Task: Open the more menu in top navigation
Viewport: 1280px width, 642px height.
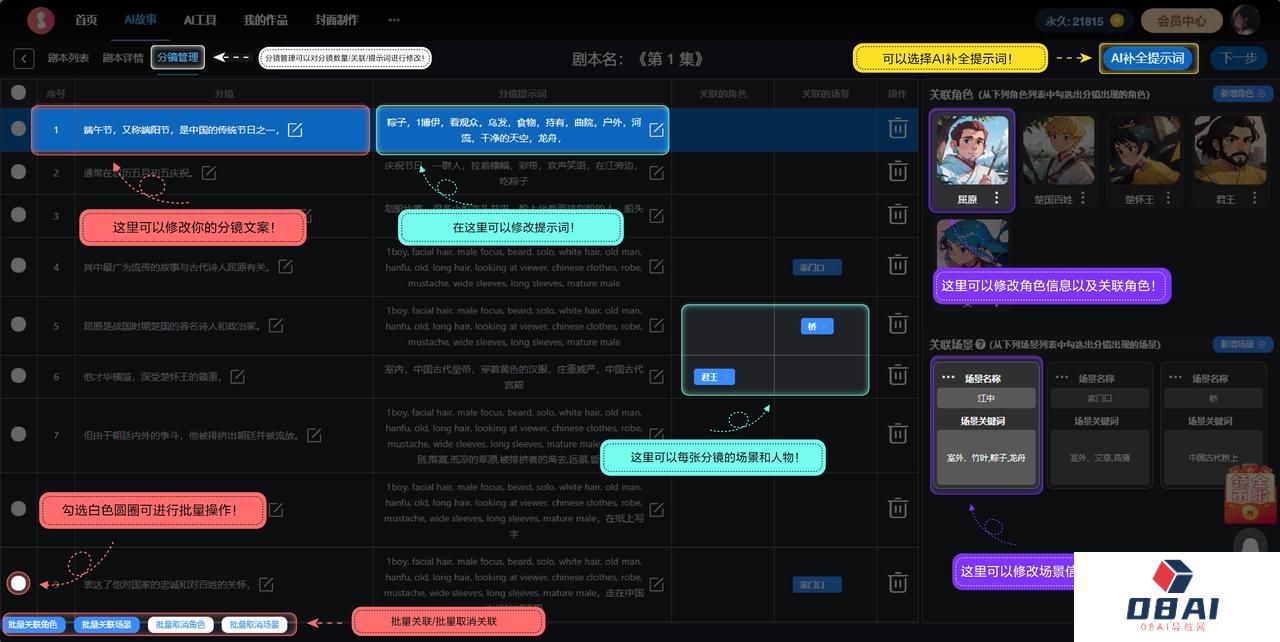Action: (x=394, y=20)
